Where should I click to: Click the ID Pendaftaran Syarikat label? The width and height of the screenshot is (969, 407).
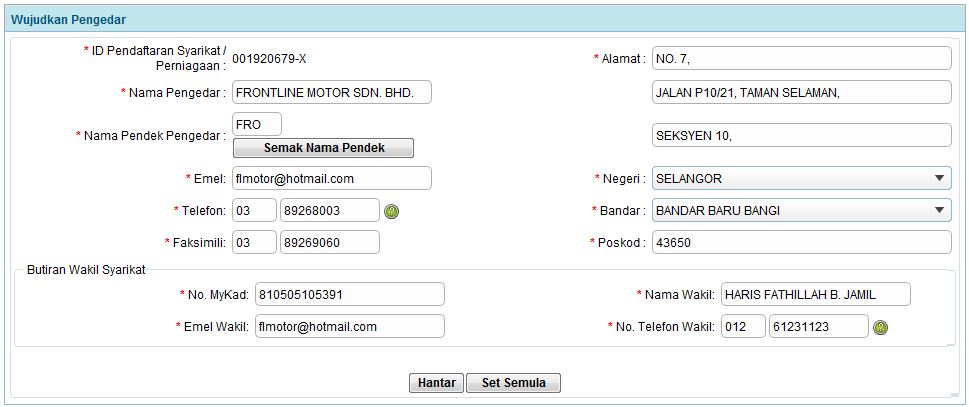pyautogui.click(x=156, y=58)
